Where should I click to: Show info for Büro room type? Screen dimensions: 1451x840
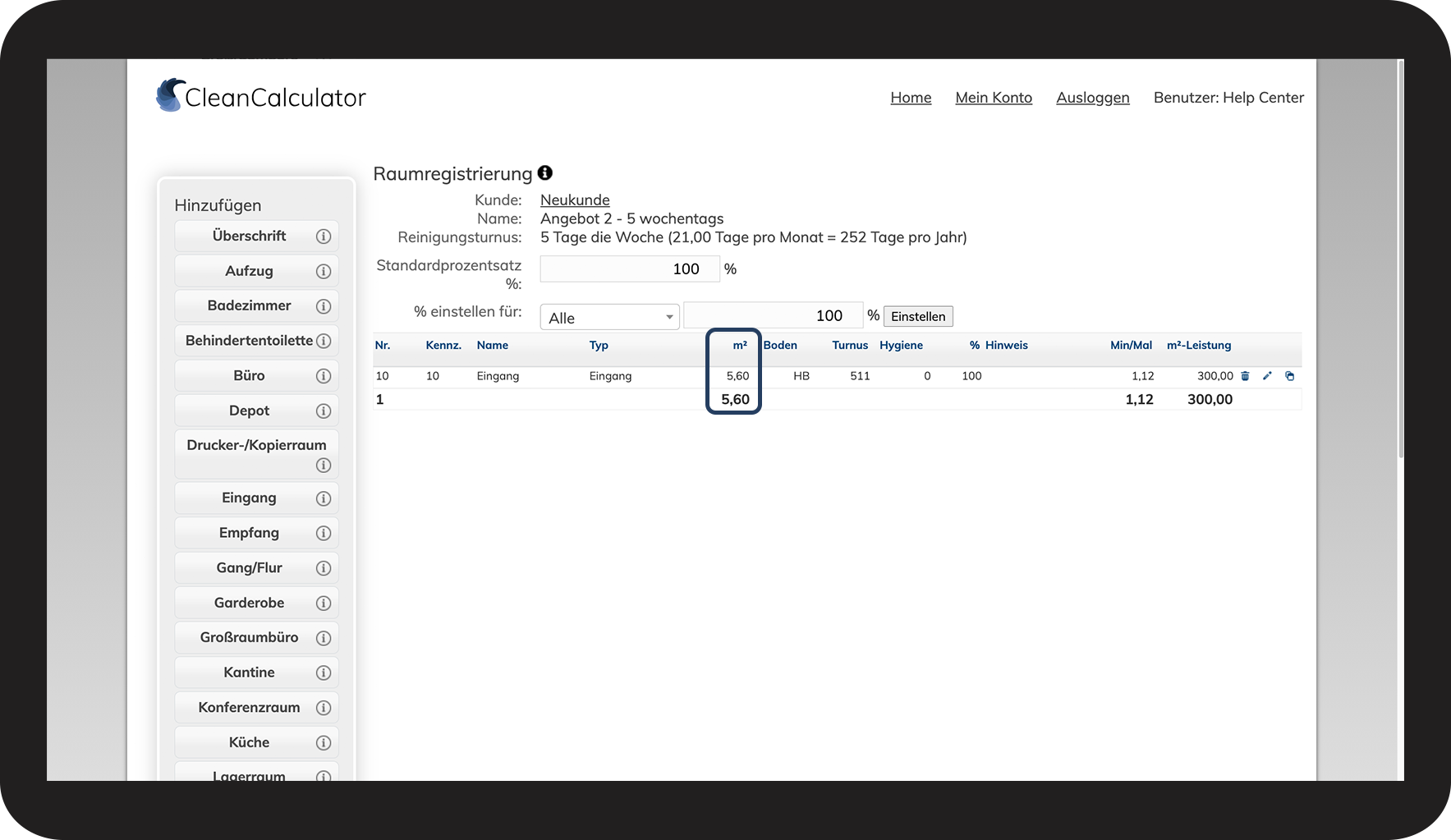(324, 376)
